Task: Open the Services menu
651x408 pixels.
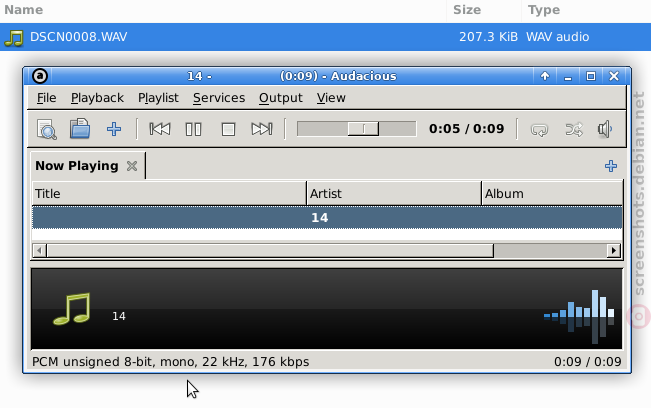Action: 219,98
